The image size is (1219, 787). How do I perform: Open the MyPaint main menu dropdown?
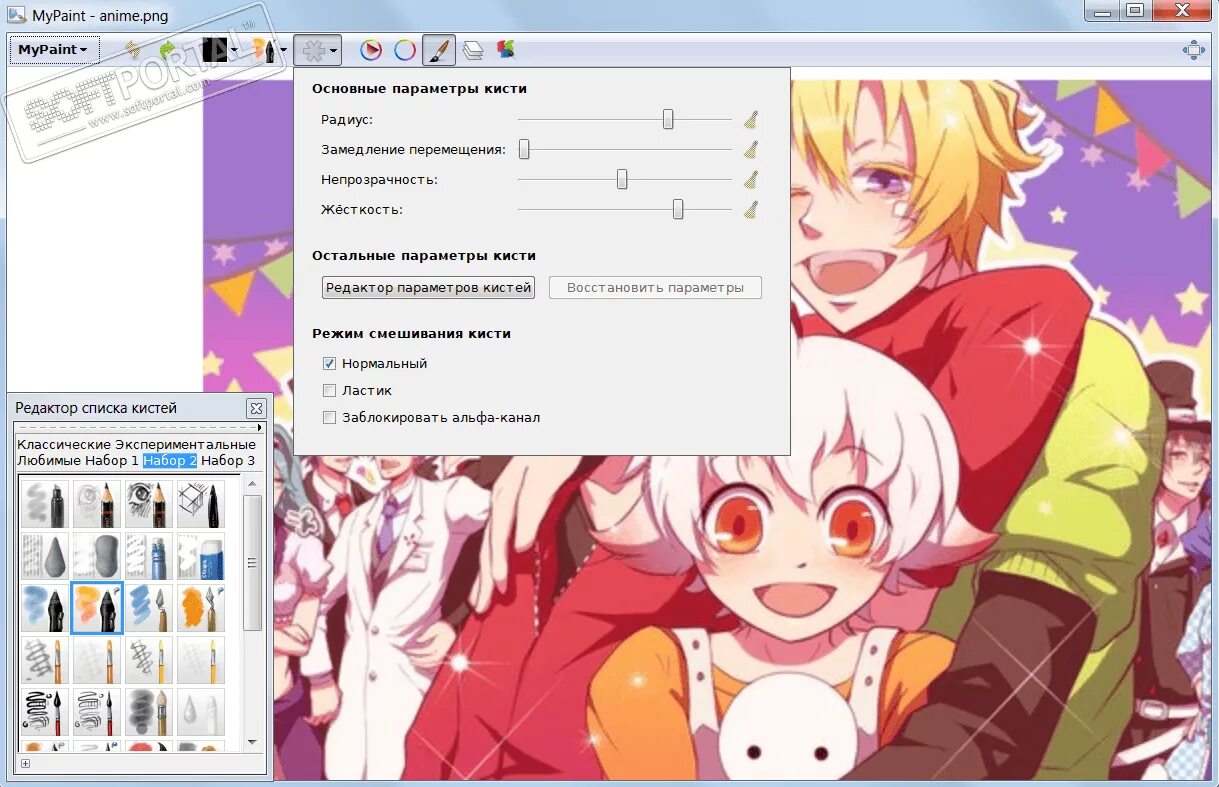(x=54, y=50)
